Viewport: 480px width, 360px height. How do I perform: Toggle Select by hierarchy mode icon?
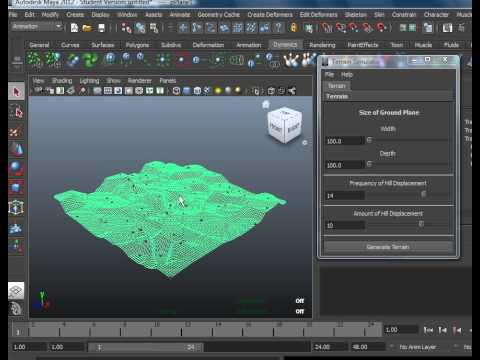click(x=126, y=28)
